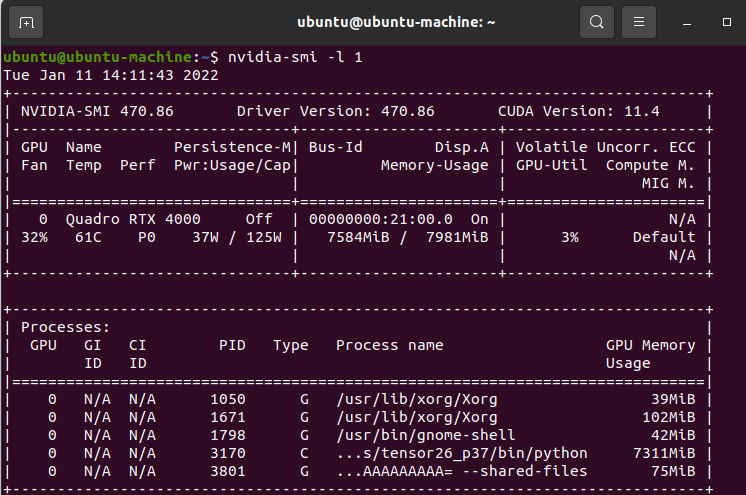Click the type C in the python row
This screenshot has height=495, width=746.
(304, 454)
